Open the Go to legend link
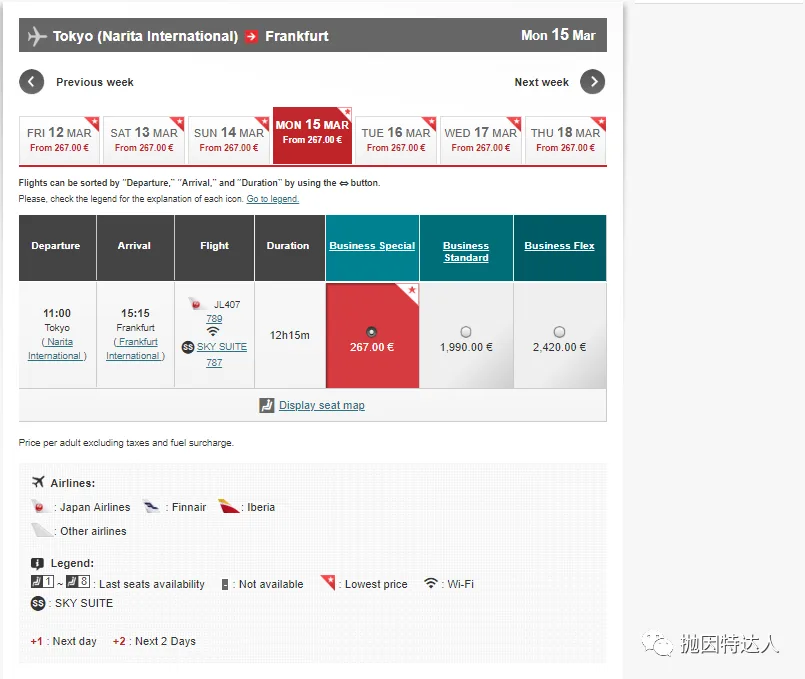The image size is (805, 679). pyautogui.click(x=272, y=199)
